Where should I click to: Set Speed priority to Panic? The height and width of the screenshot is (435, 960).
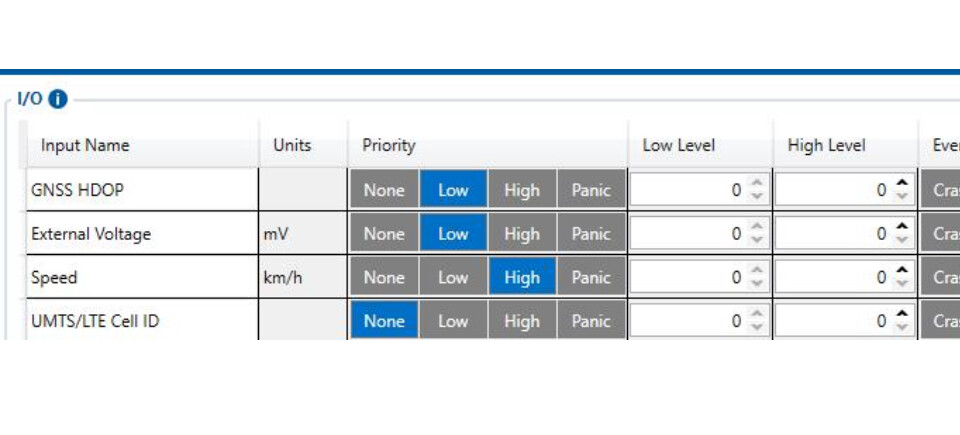(x=591, y=278)
